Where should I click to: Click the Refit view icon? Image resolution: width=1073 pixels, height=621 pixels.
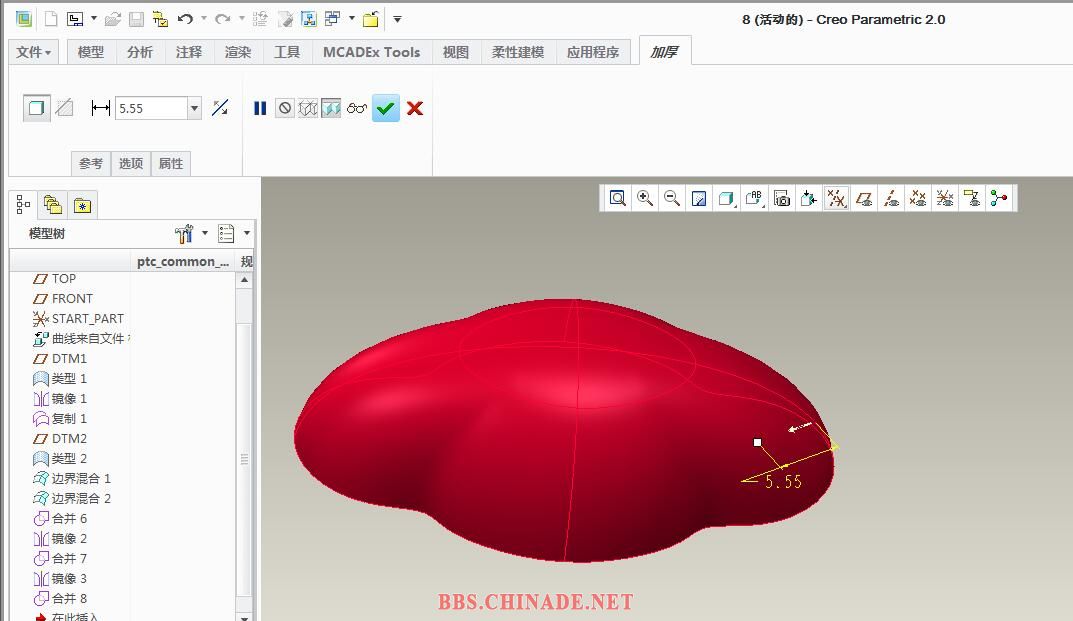coord(618,198)
